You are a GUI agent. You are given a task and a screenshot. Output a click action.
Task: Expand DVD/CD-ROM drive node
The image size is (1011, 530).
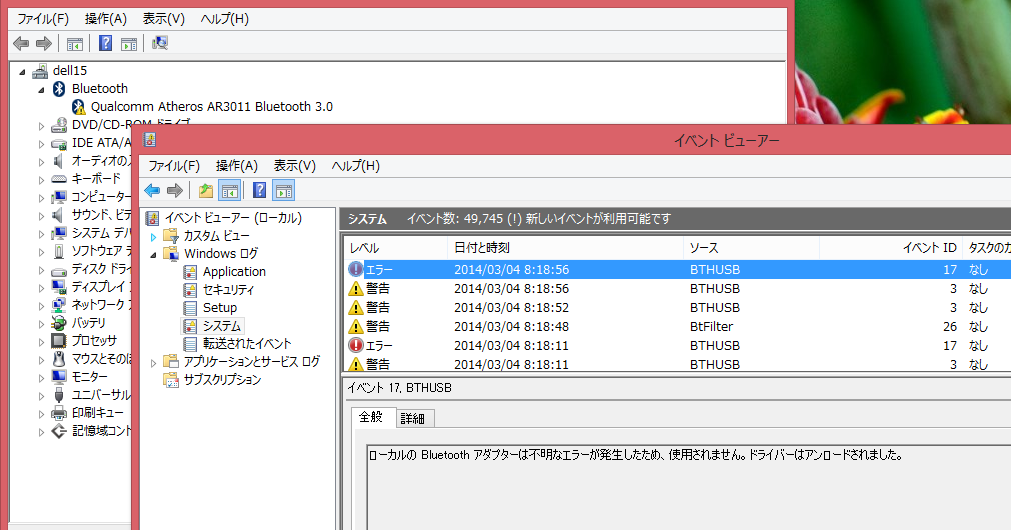41,126
